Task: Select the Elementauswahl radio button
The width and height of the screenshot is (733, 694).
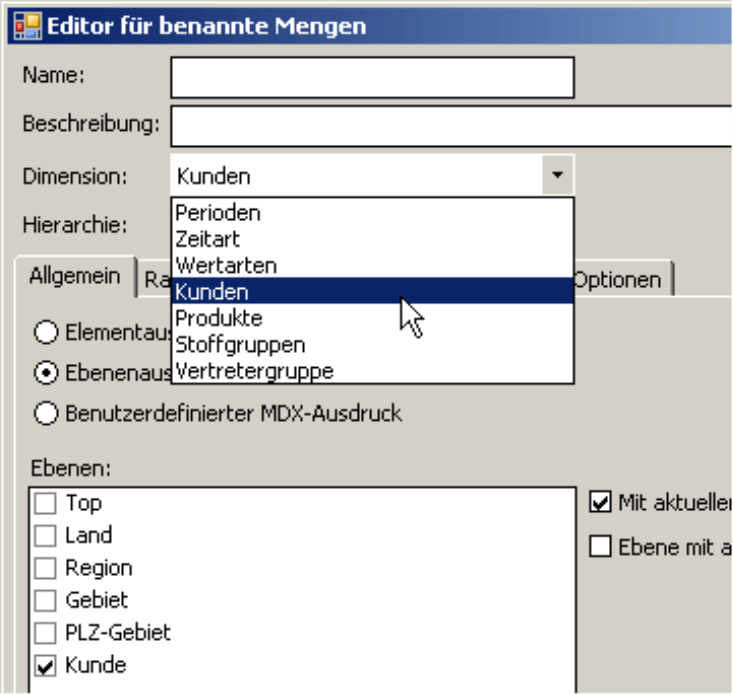Action: [x=46, y=332]
